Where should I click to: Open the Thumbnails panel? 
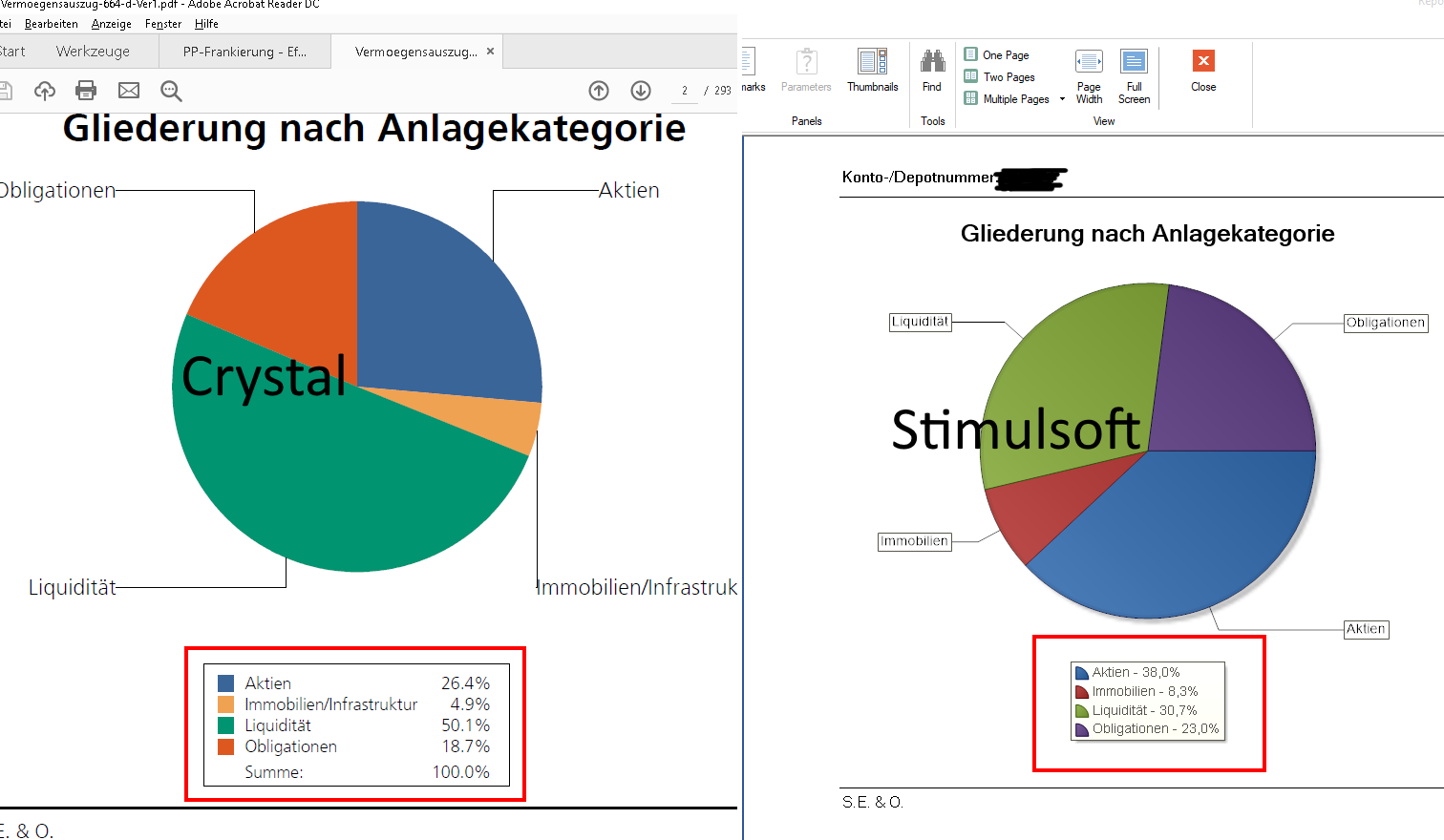point(873,71)
